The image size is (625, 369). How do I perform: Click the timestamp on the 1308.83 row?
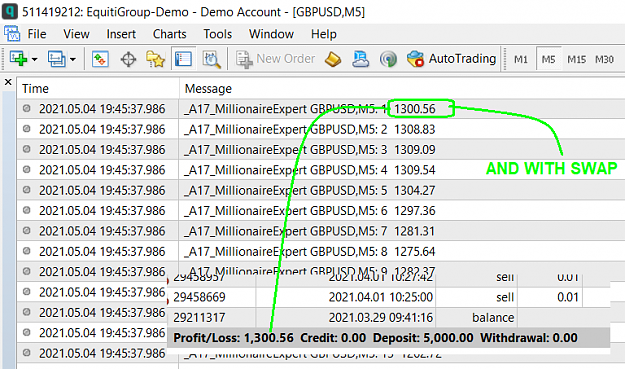[x=102, y=129]
